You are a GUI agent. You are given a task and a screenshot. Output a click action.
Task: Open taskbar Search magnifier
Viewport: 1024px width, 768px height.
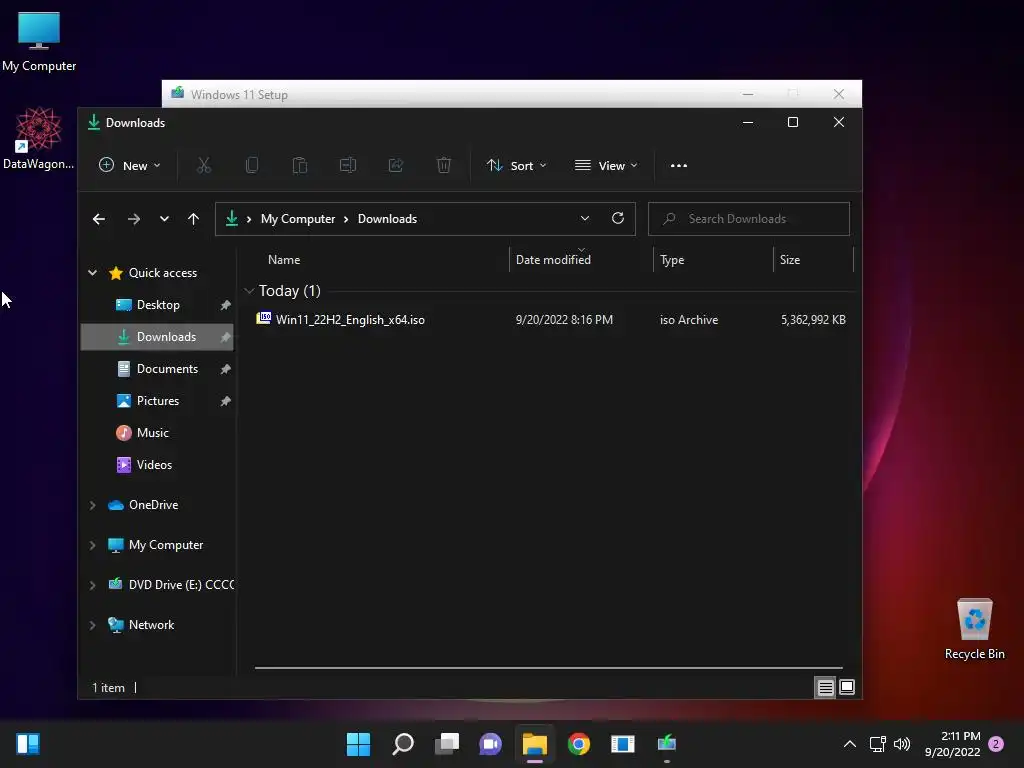pos(402,744)
